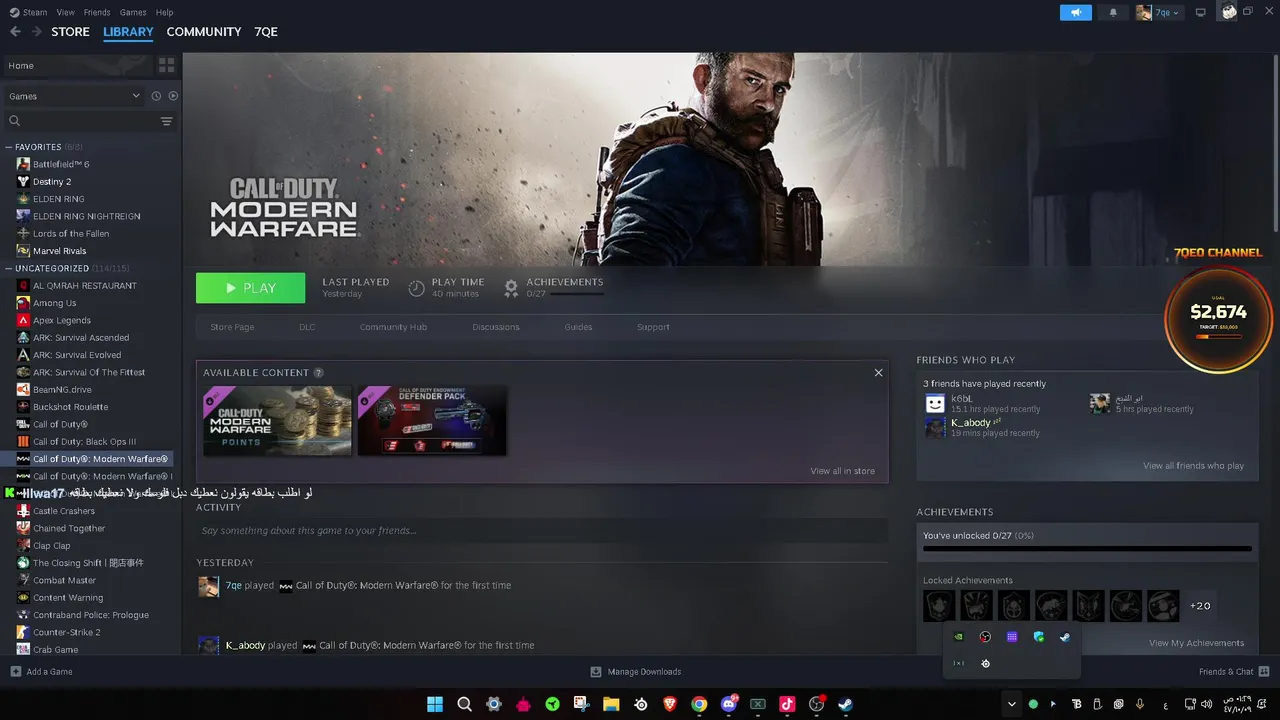This screenshot has width=1280, height=720.
Task: Switch to Steam taskbar icon
Action: tap(846, 704)
